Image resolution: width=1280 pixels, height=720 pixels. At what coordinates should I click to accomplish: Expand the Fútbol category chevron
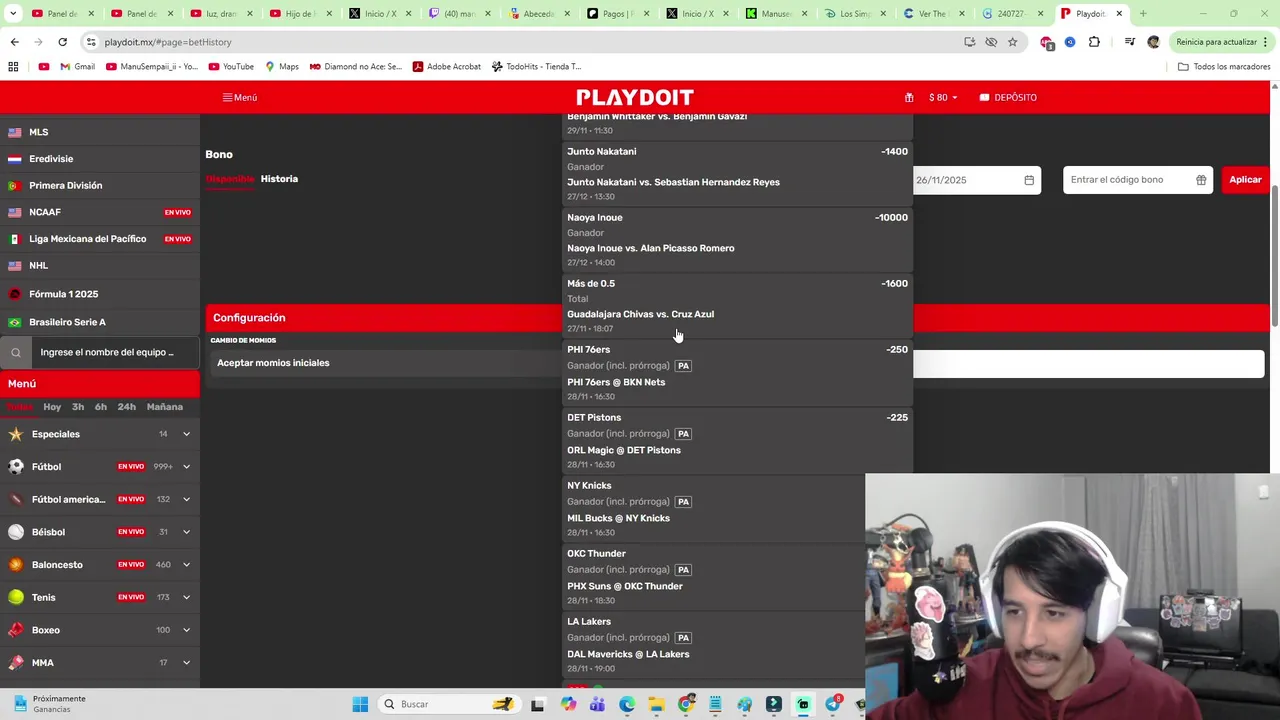click(x=186, y=467)
